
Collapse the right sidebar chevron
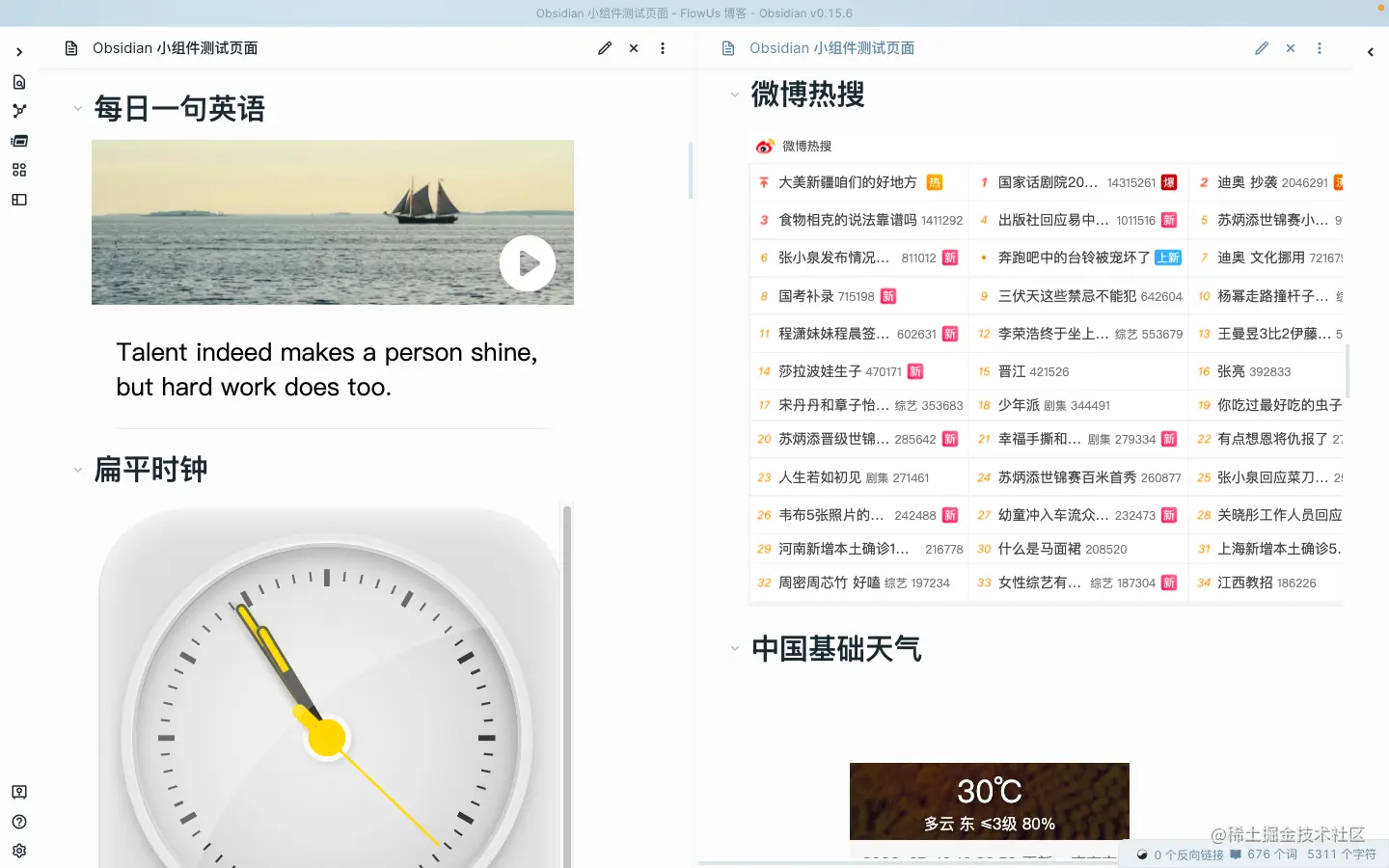pyautogui.click(x=1371, y=52)
